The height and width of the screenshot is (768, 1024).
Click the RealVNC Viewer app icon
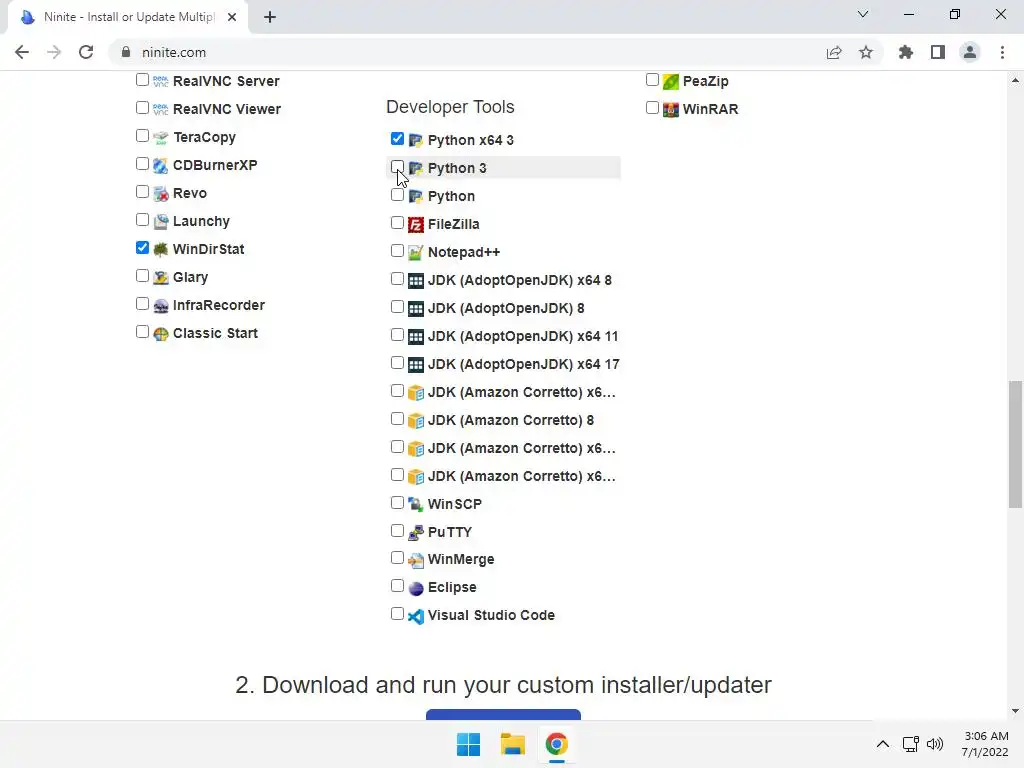click(x=161, y=109)
